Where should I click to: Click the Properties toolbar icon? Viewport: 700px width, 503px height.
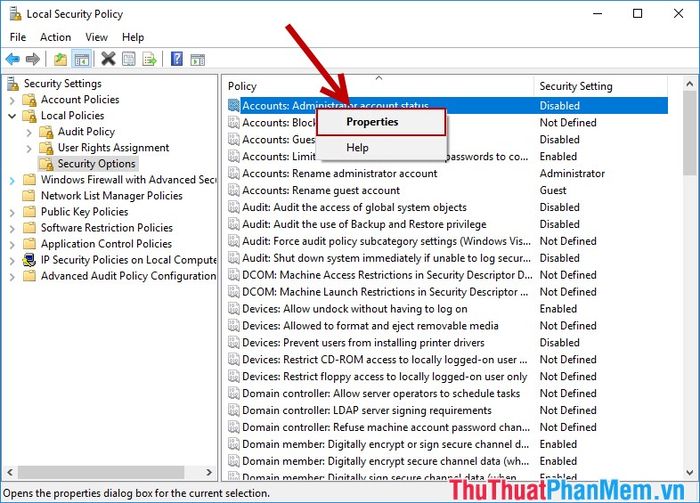(129, 59)
